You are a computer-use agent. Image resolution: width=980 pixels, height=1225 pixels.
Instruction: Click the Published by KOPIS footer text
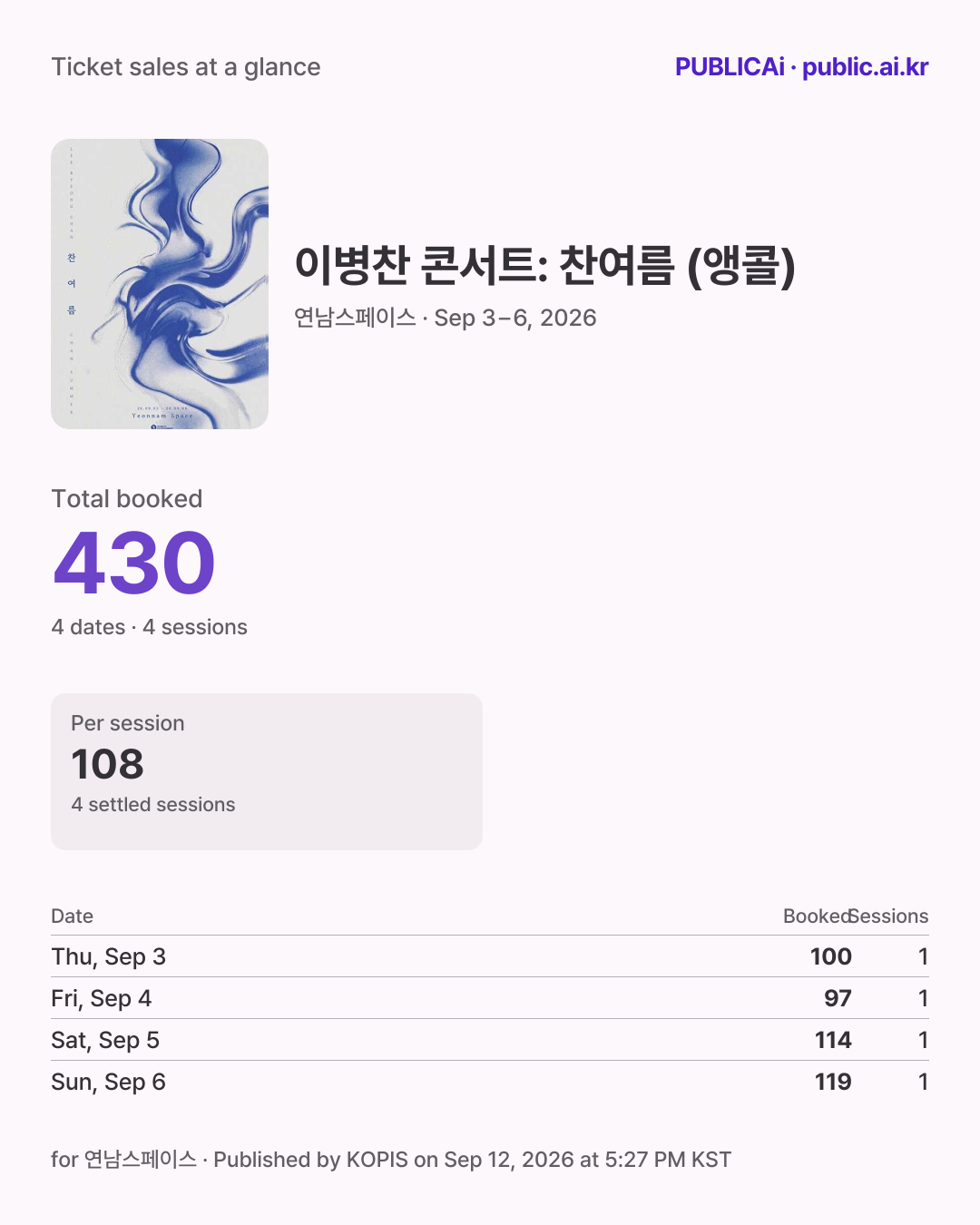[472, 1160]
